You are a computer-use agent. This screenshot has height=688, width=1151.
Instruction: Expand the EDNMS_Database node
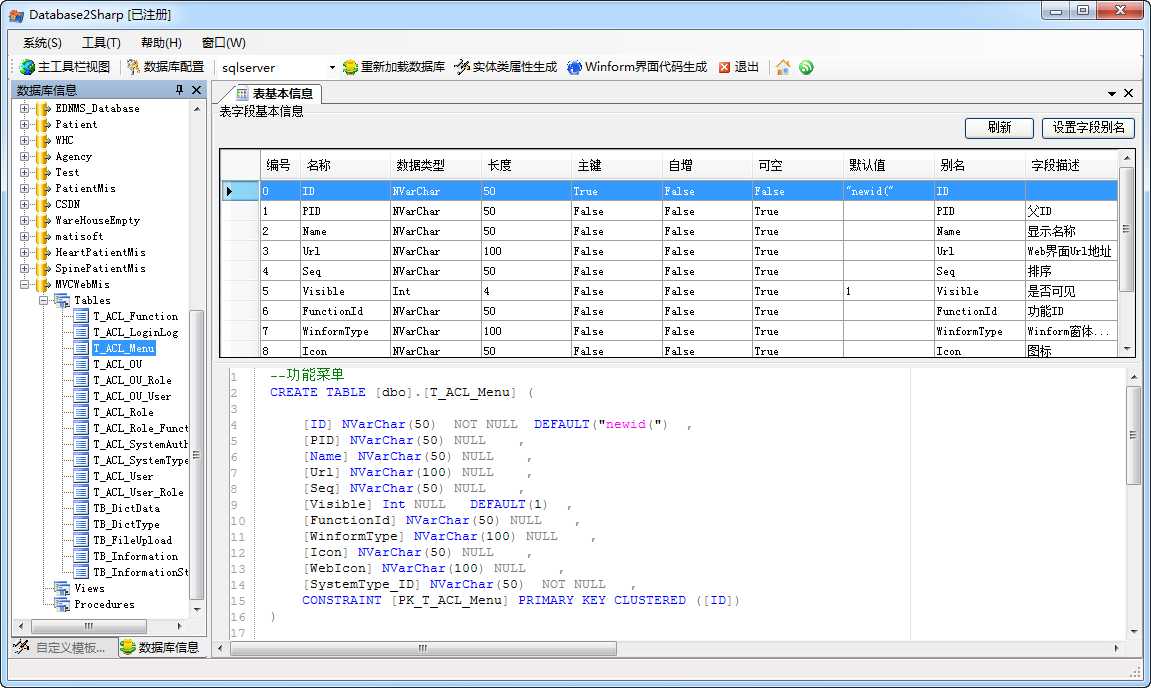24,109
